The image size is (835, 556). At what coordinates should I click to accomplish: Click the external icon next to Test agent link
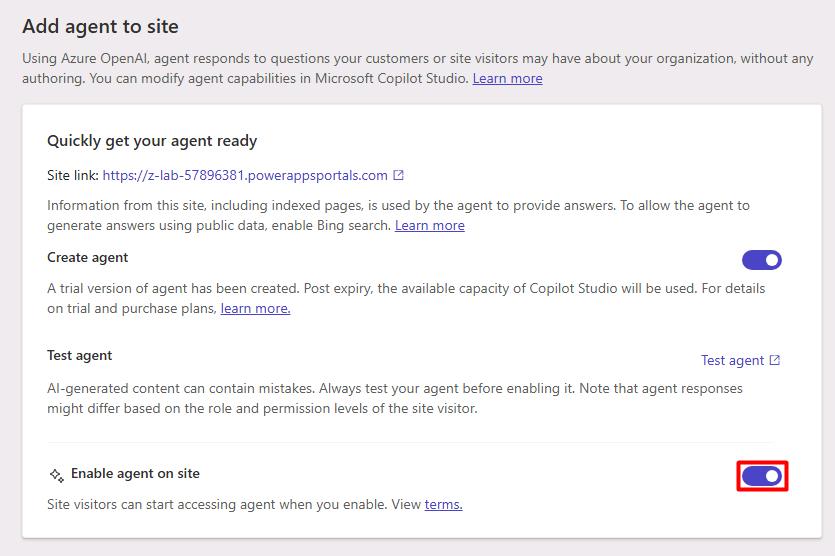[775, 361]
